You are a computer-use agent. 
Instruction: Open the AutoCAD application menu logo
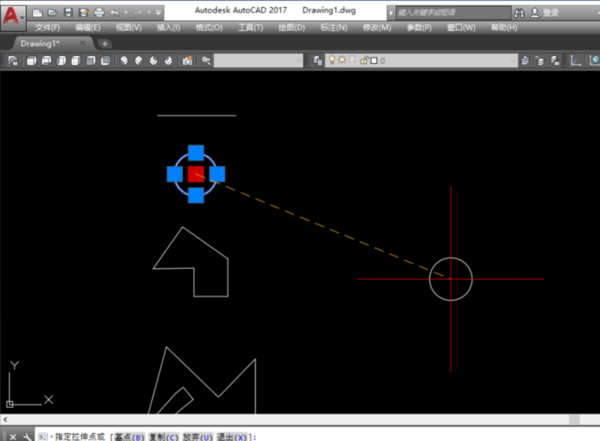13,17
